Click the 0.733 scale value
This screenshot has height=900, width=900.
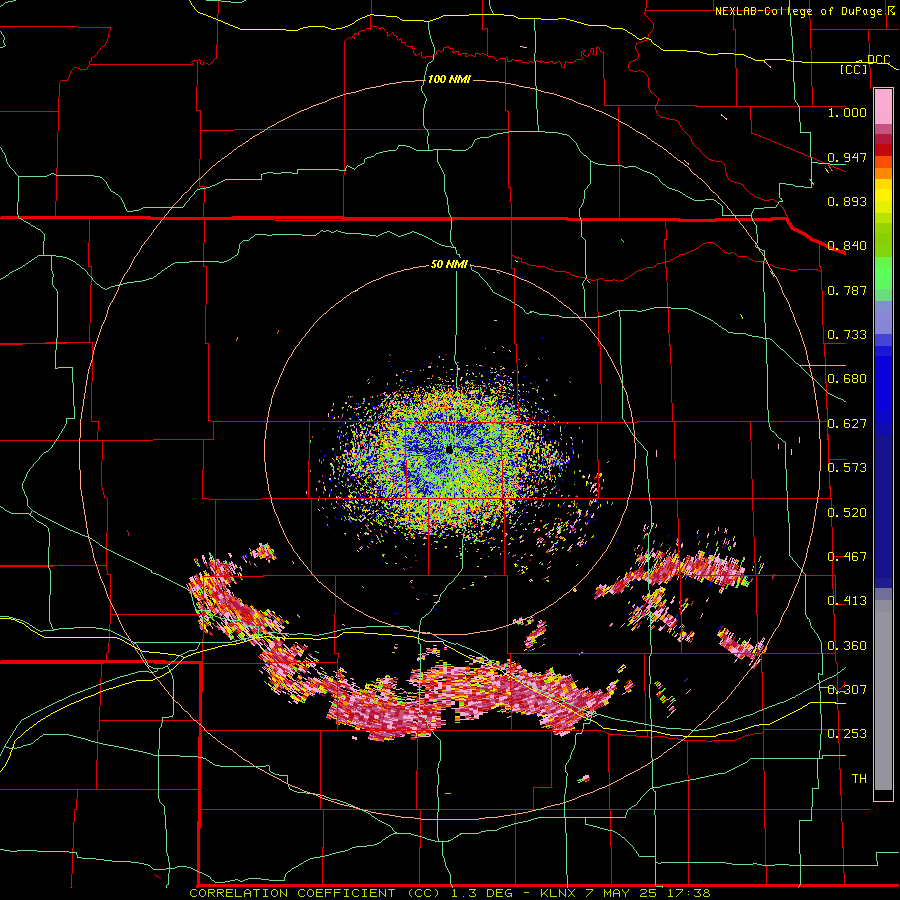(x=847, y=335)
